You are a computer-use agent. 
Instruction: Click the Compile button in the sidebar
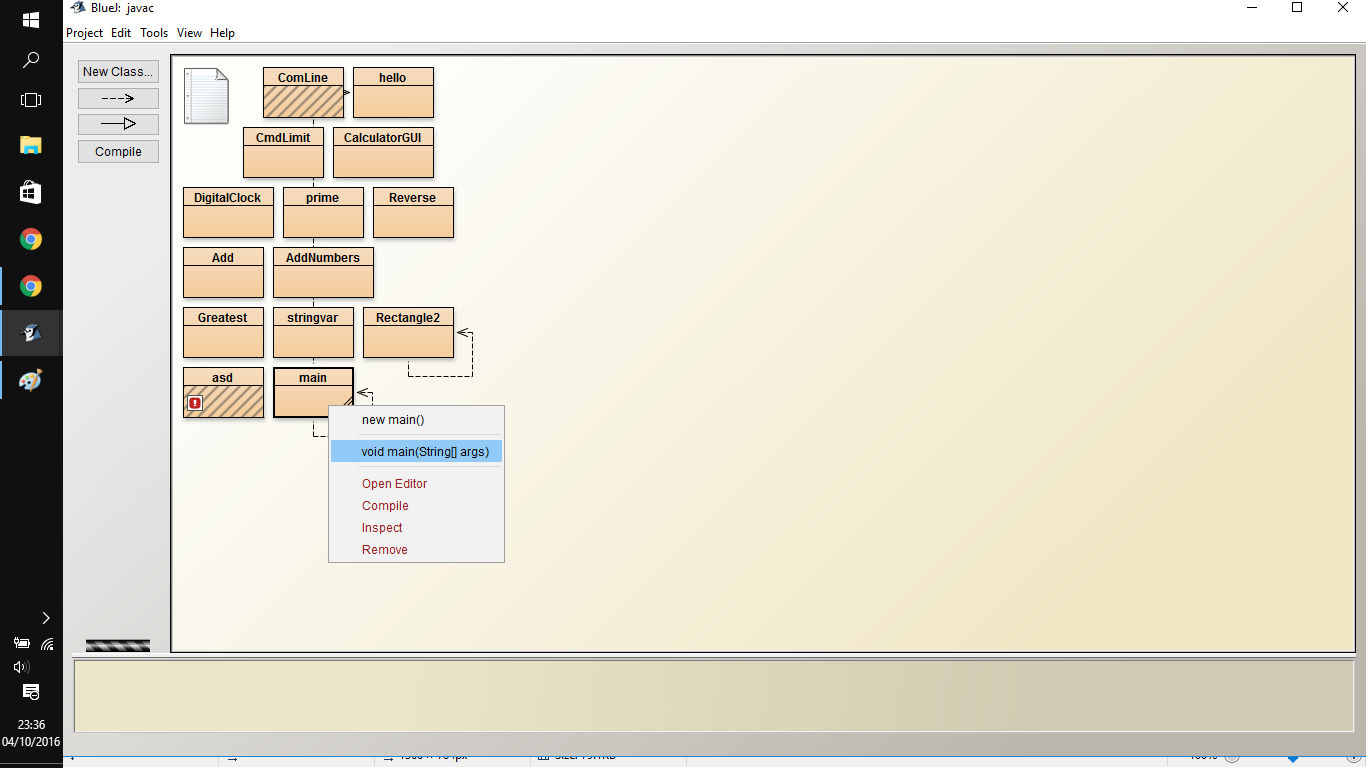pos(117,151)
